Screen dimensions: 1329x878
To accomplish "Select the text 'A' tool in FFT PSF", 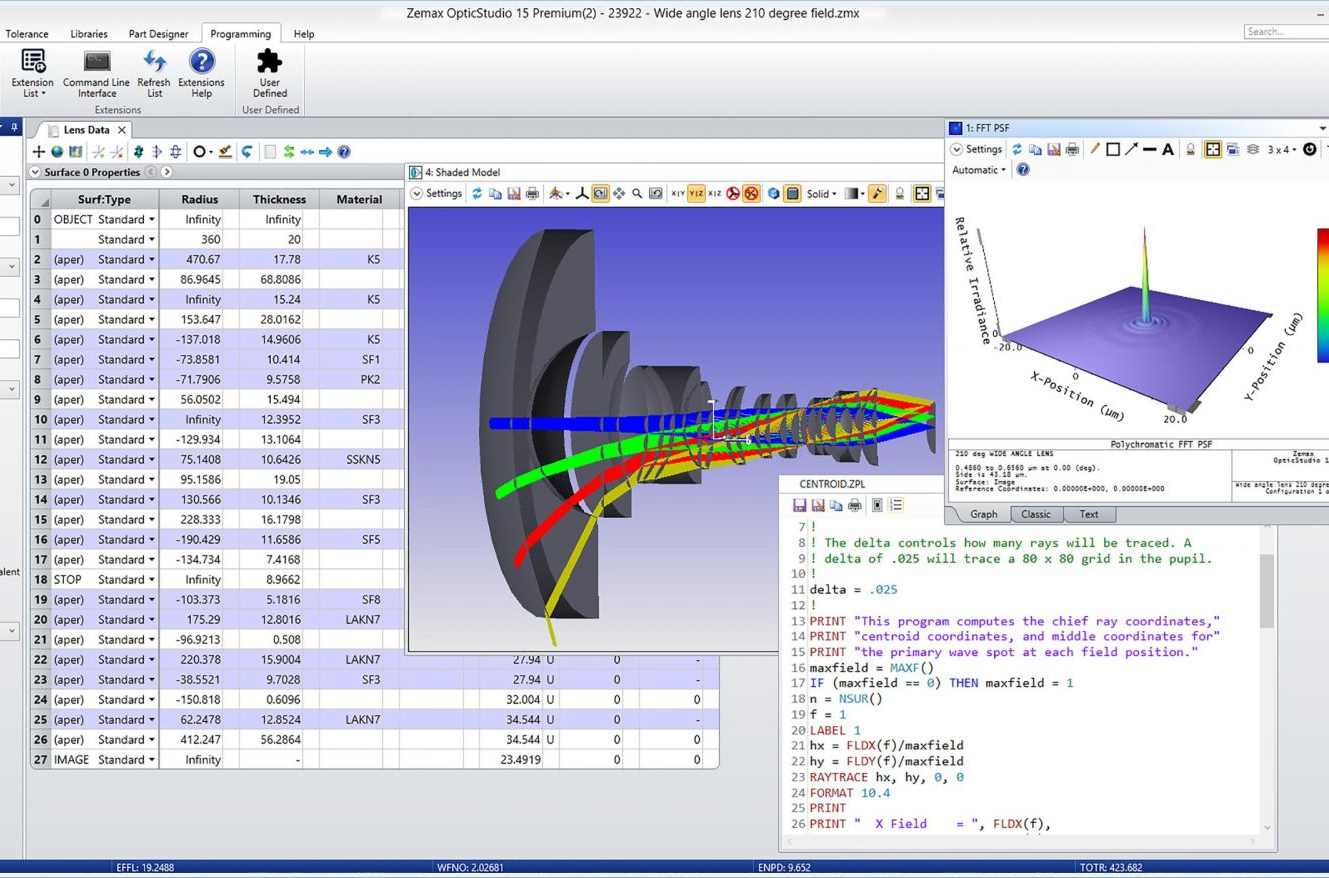I will coord(1167,149).
